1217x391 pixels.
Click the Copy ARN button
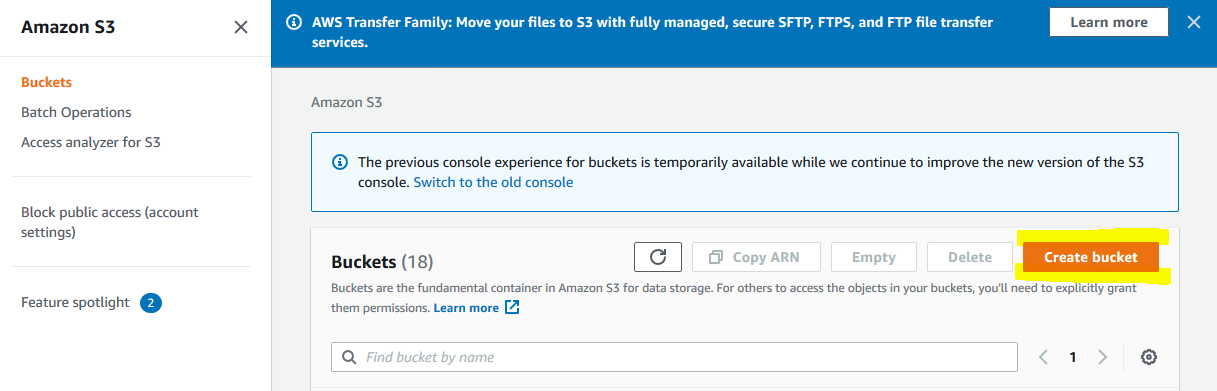pos(756,257)
